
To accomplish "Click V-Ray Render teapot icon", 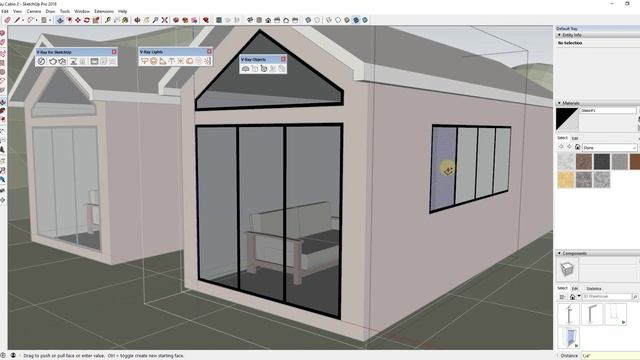I will pyautogui.click(x=53, y=61).
